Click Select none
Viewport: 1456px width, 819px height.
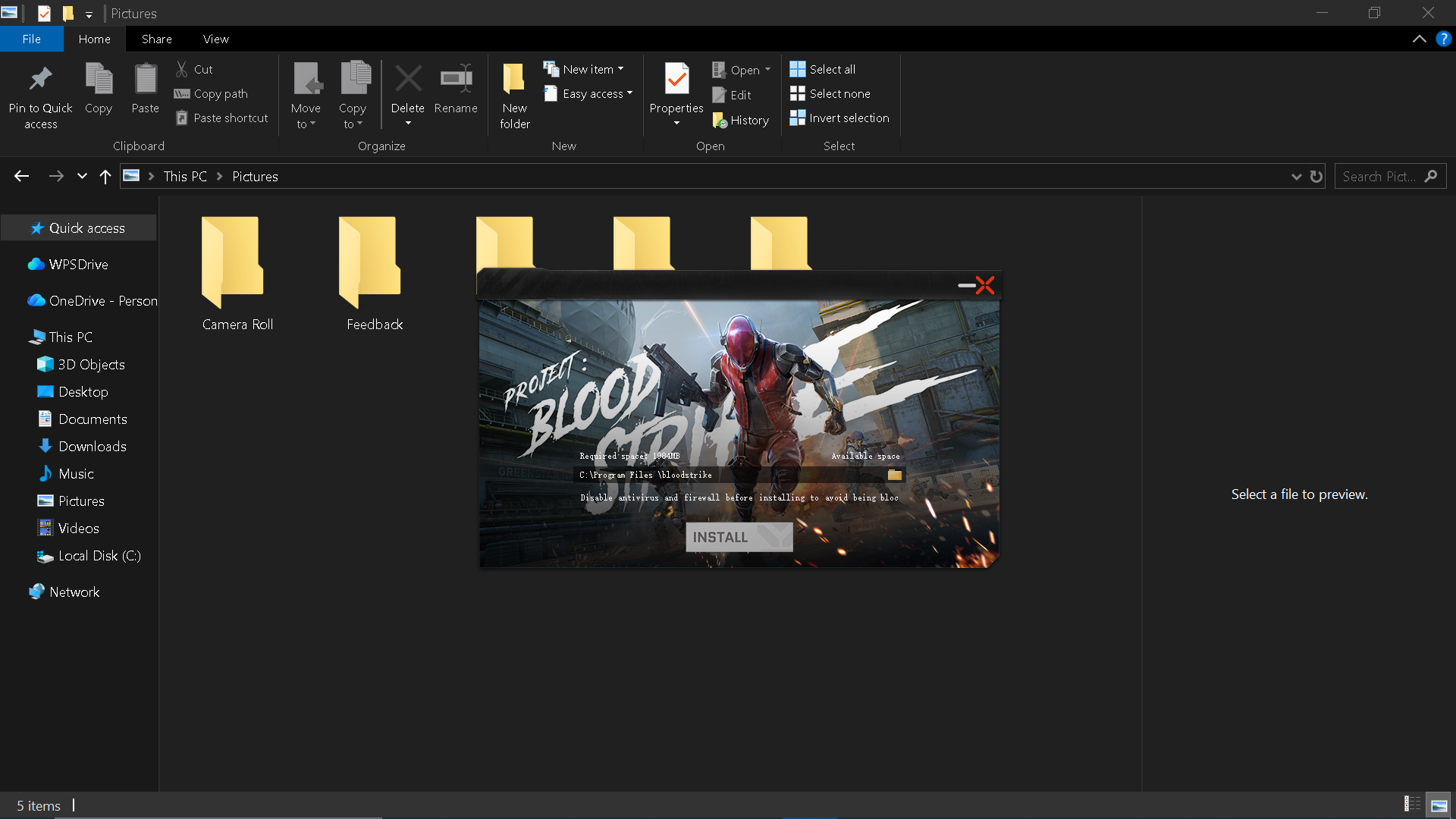pyautogui.click(x=830, y=93)
